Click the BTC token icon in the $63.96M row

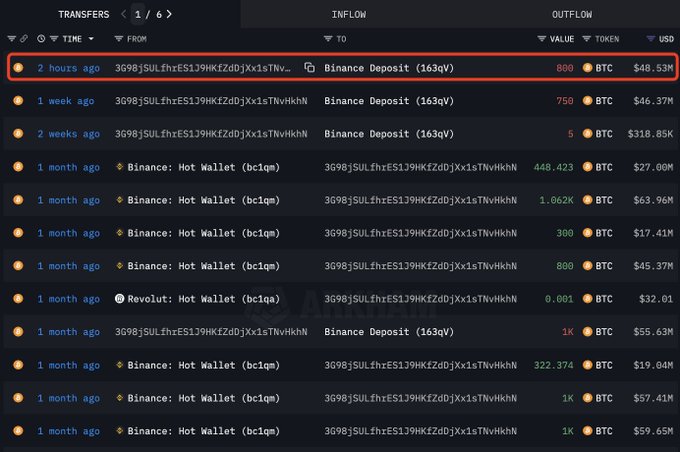click(x=588, y=200)
